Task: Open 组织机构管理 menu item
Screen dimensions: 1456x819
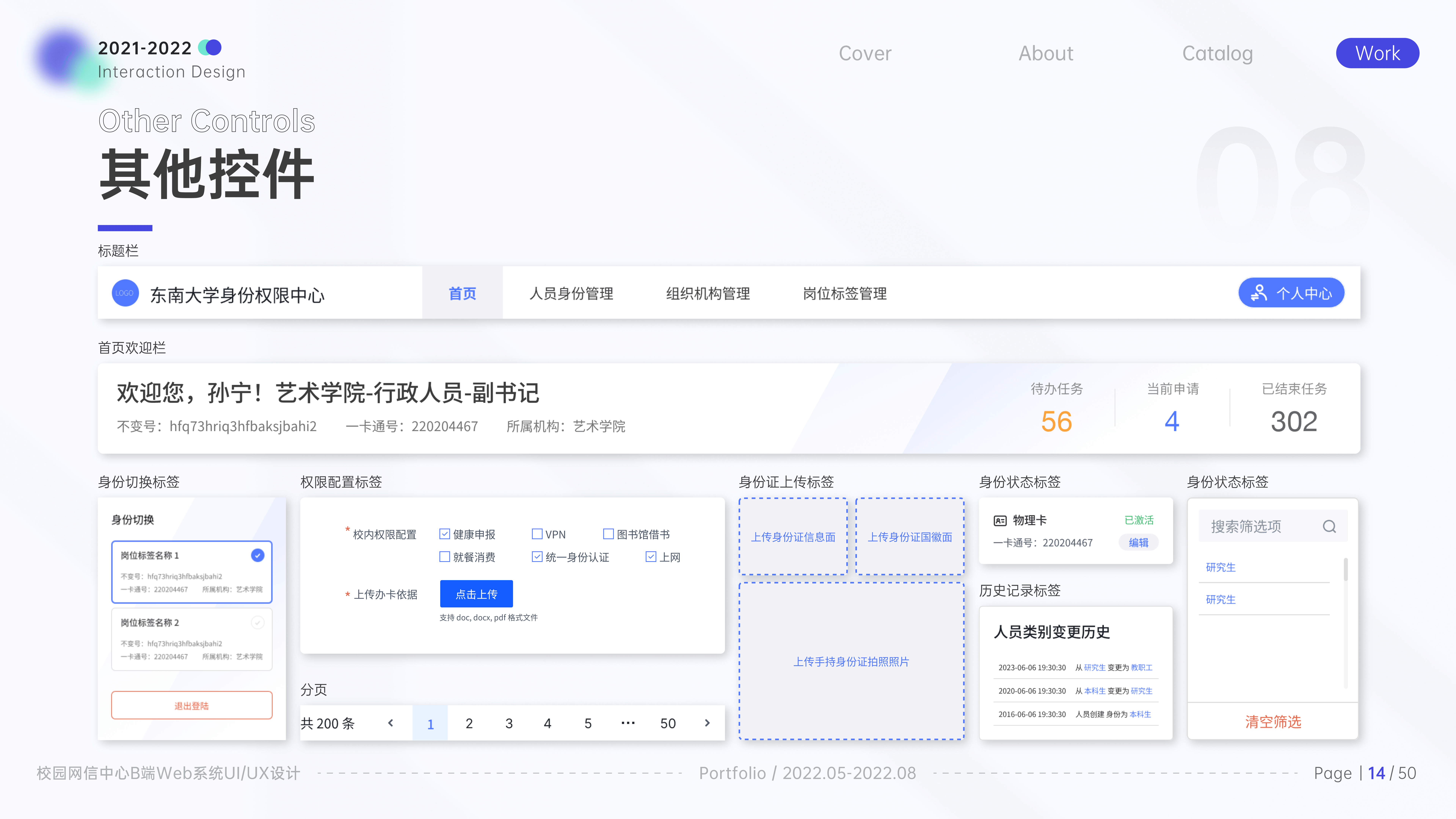Action: 708,293
